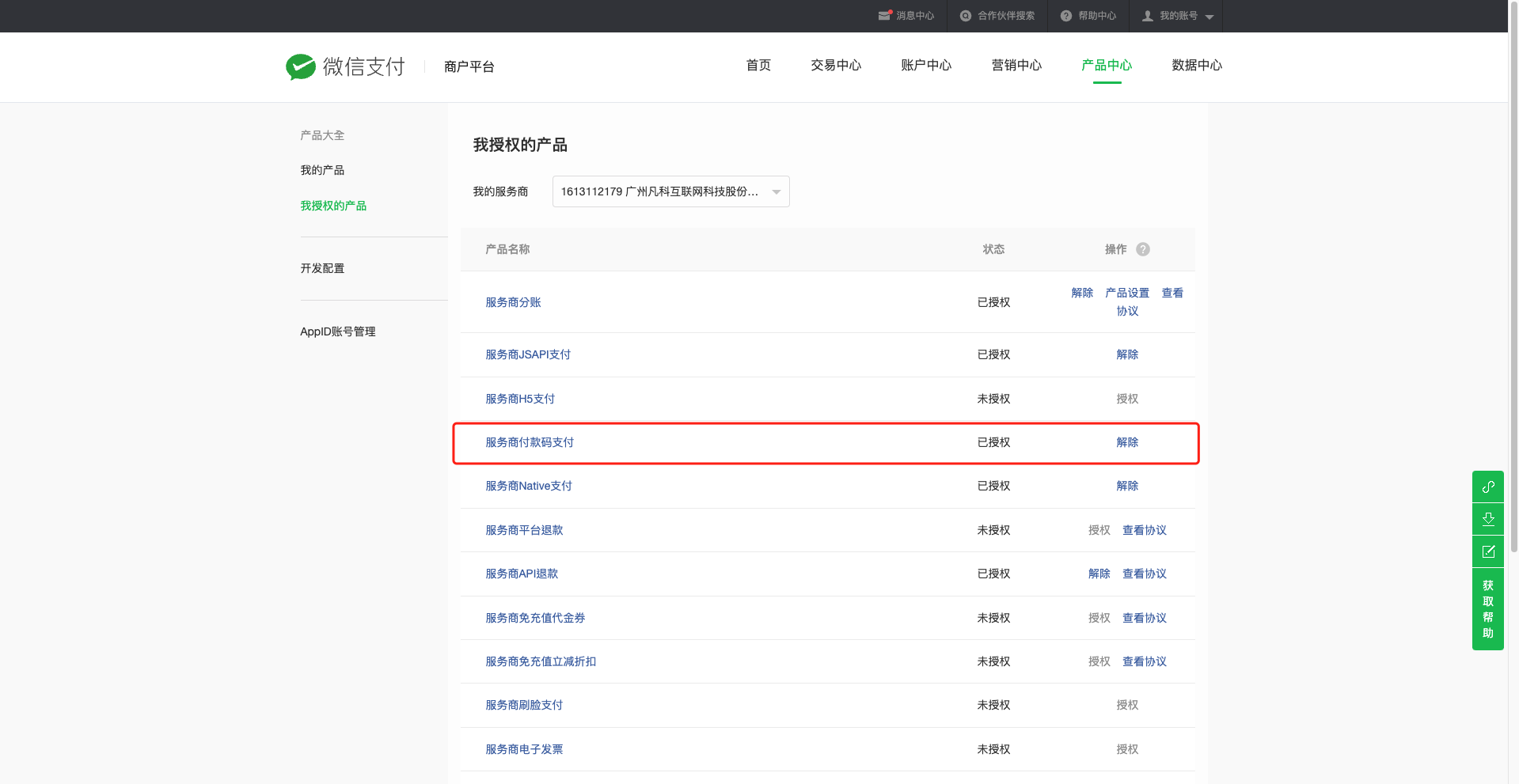Click 授权 for 服务商平台退款
The image size is (1519, 784).
click(1099, 530)
